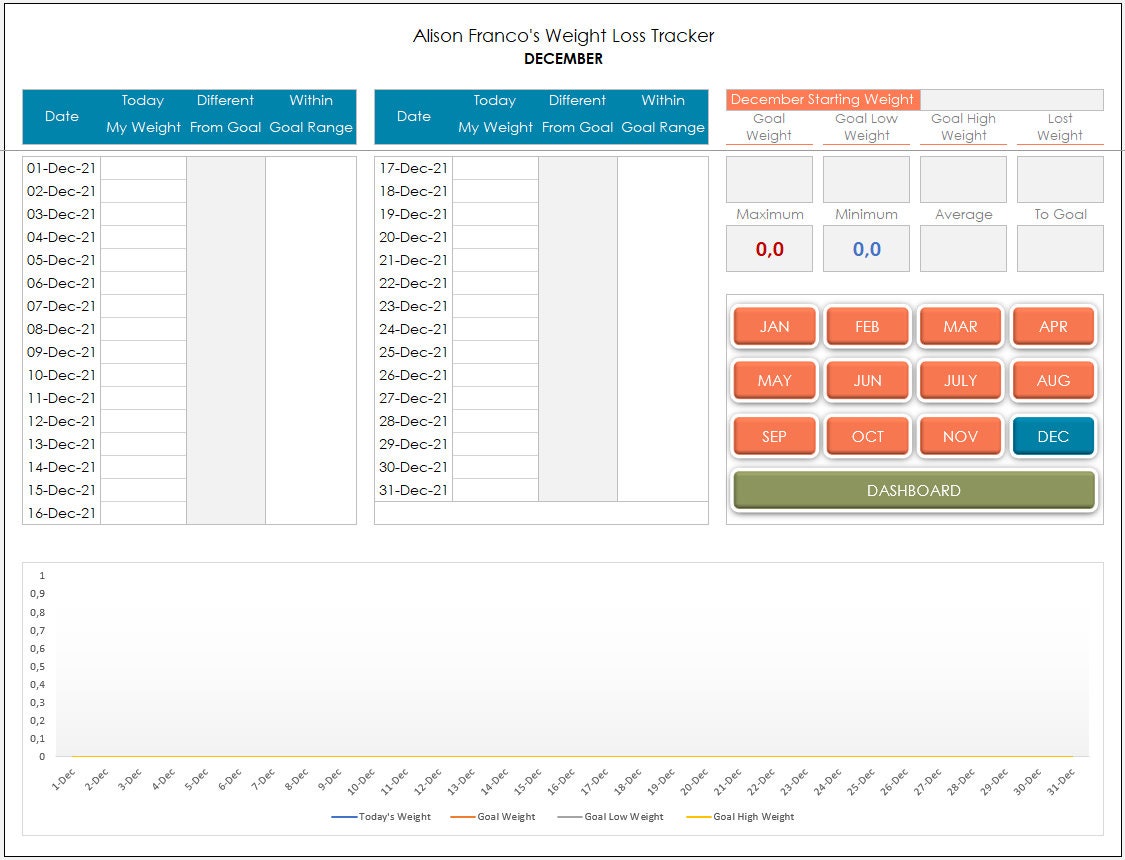
Task: Navigate to the NOV month
Action: pos(960,436)
